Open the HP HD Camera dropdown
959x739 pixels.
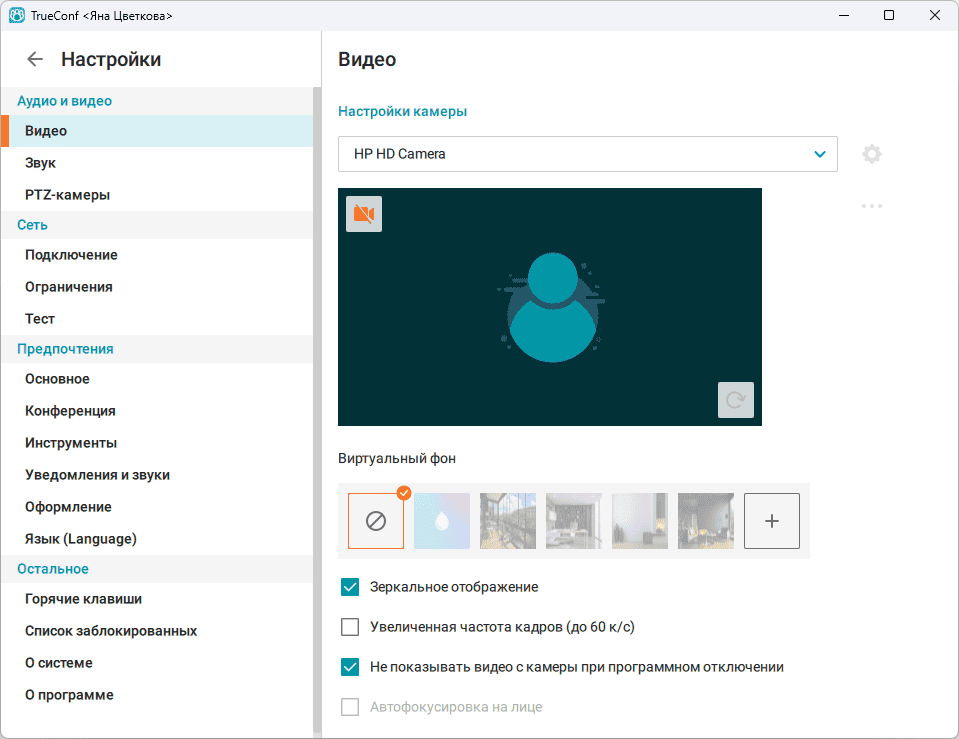point(588,154)
